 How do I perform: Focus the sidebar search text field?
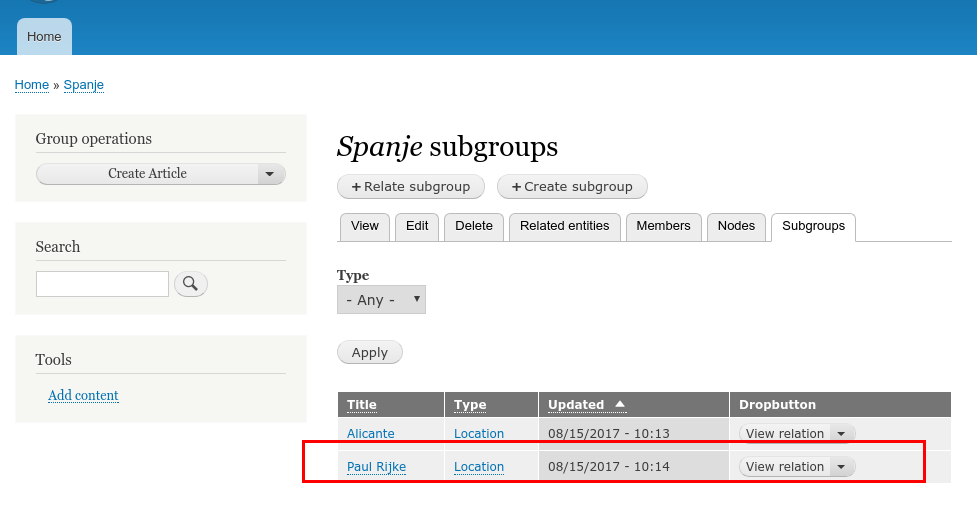click(102, 284)
